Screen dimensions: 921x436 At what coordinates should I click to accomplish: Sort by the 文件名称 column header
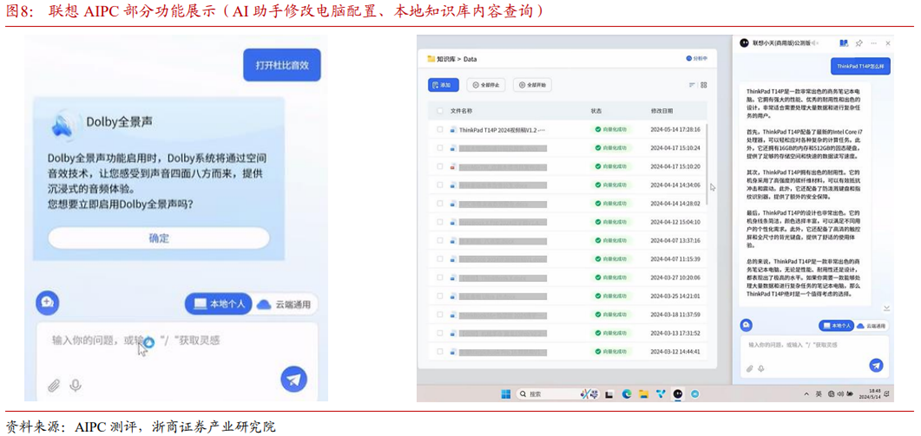[461, 110]
